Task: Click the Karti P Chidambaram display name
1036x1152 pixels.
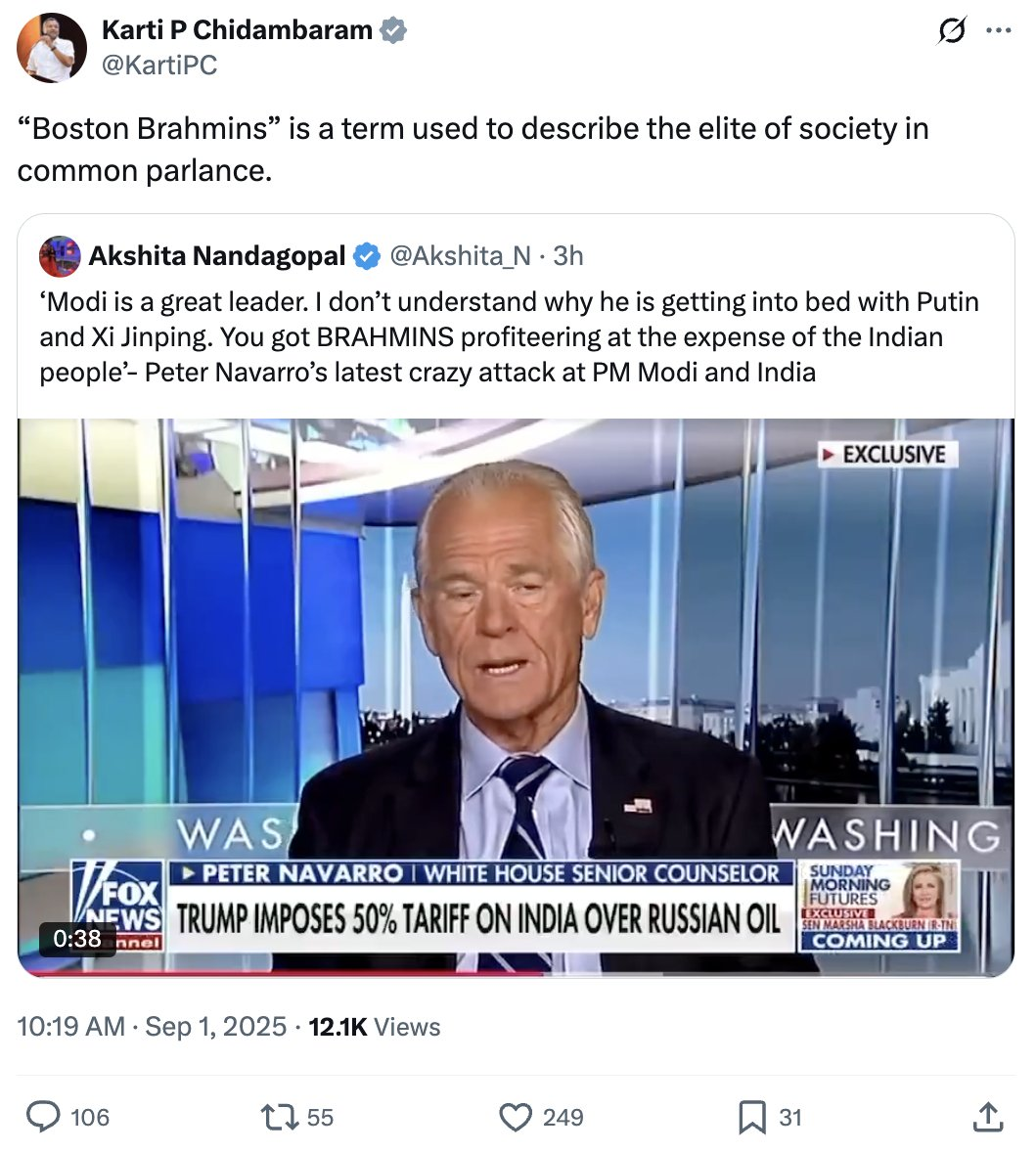Action: [238, 30]
